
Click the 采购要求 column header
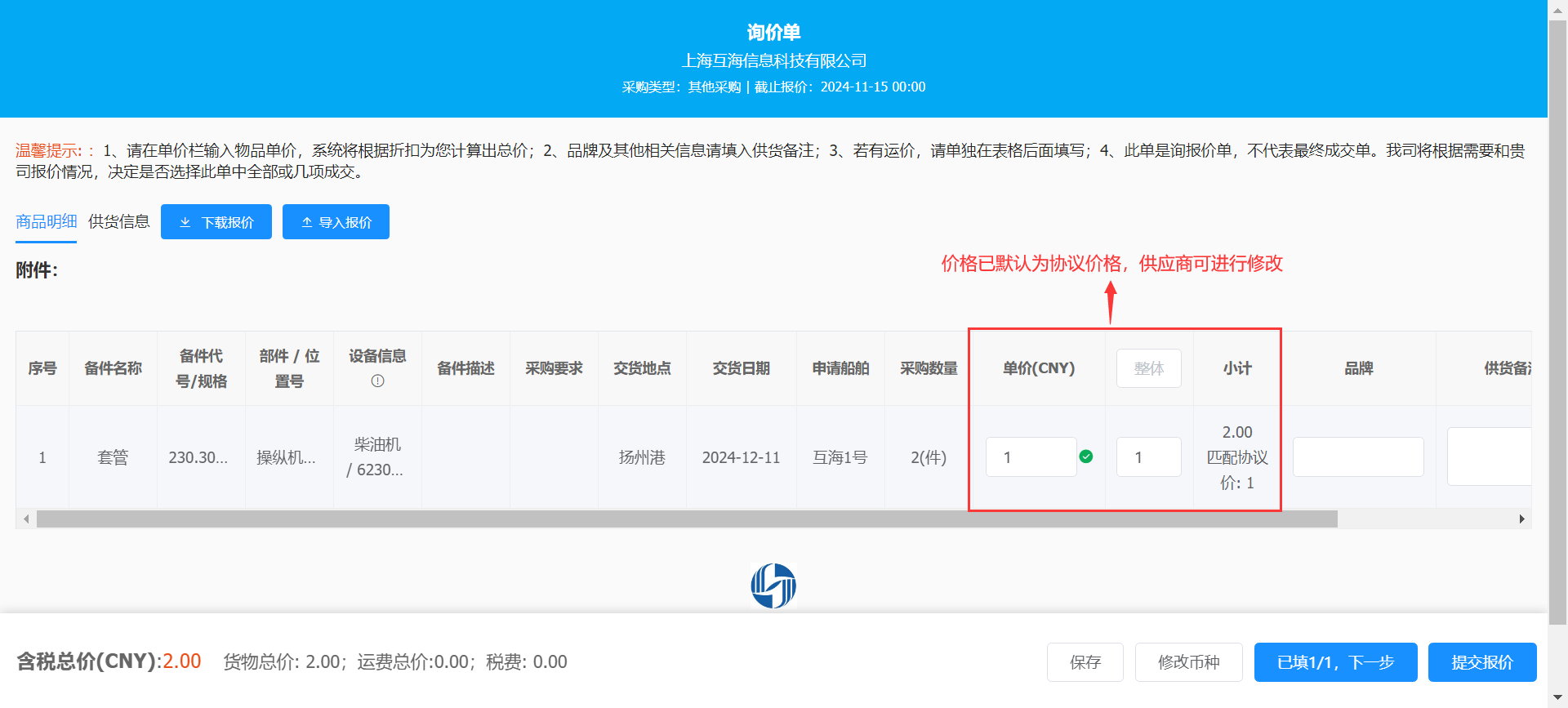[554, 368]
